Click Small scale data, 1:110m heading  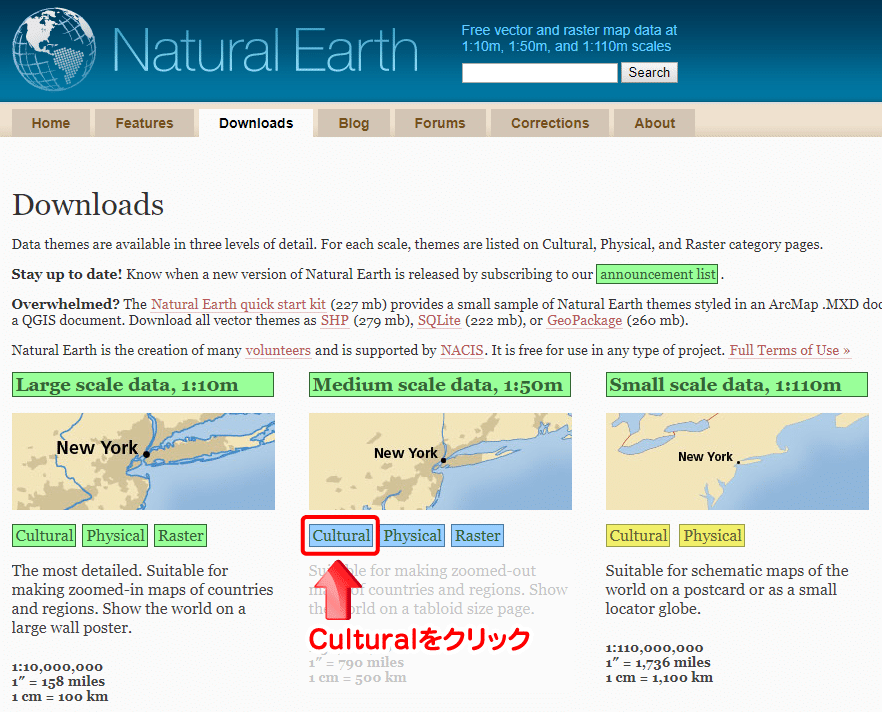[x=736, y=385]
